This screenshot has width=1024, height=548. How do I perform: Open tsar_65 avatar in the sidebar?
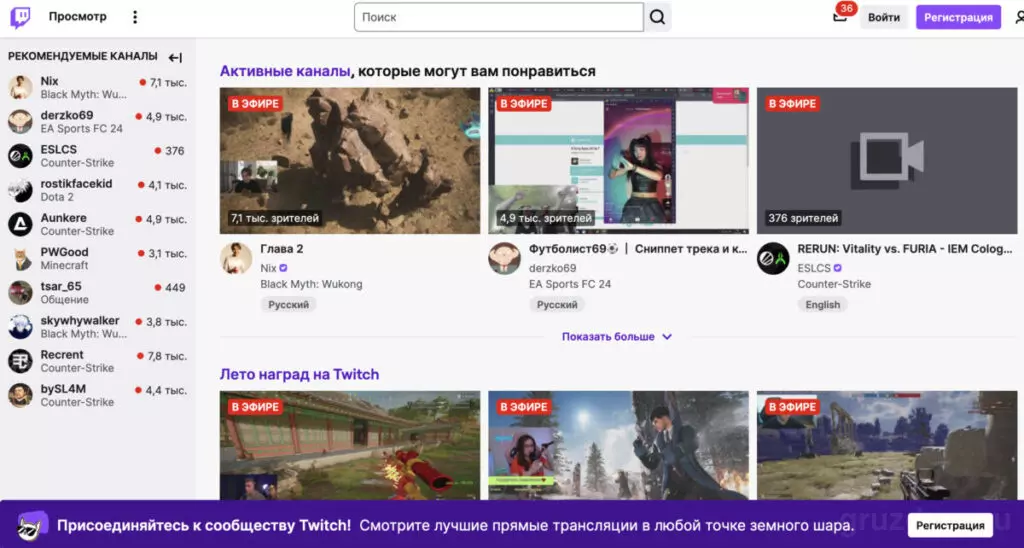20,293
